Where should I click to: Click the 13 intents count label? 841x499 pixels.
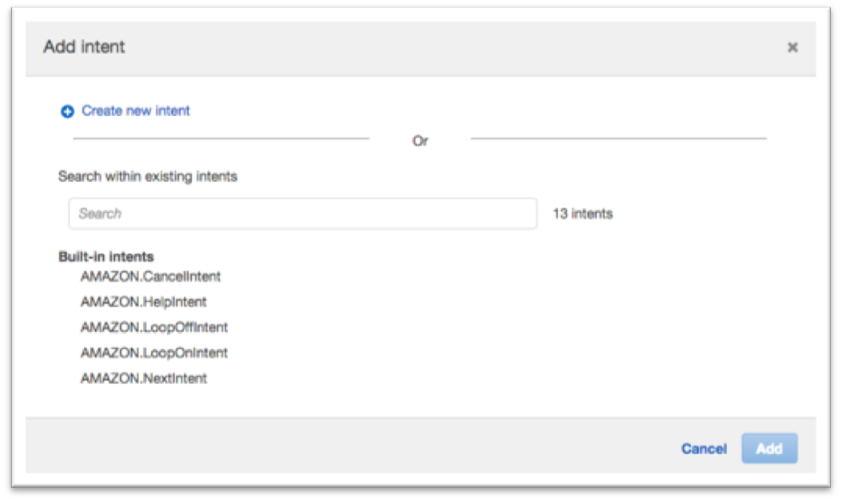coord(583,214)
